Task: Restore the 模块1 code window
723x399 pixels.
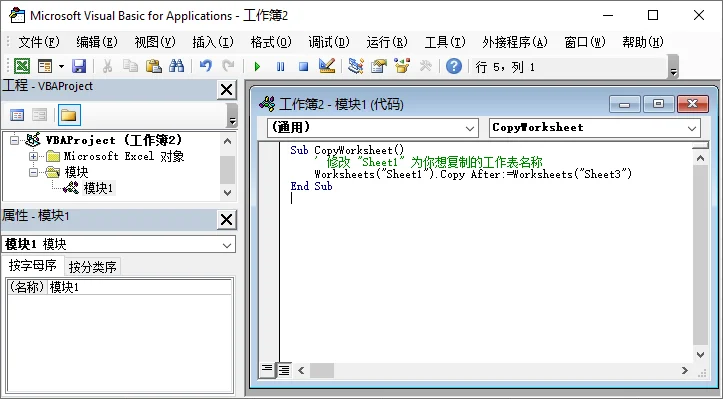Action: [x=658, y=104]
